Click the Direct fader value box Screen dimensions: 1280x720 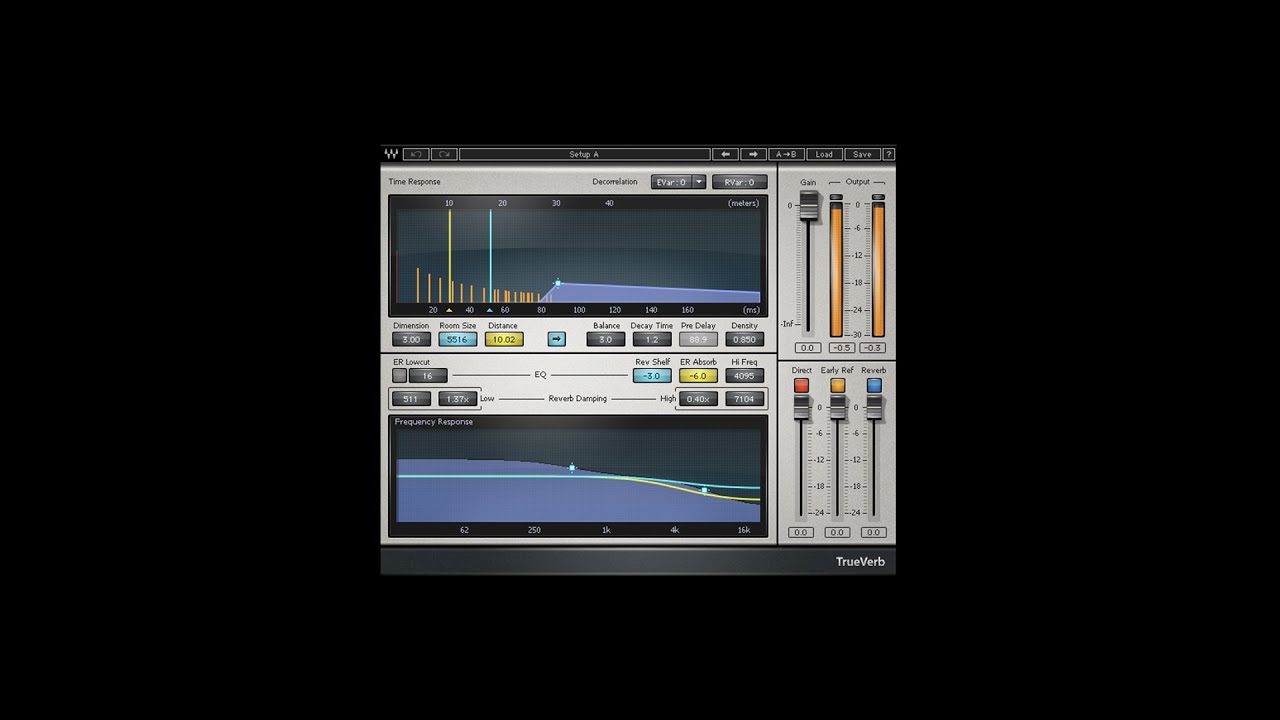[800, 532]
